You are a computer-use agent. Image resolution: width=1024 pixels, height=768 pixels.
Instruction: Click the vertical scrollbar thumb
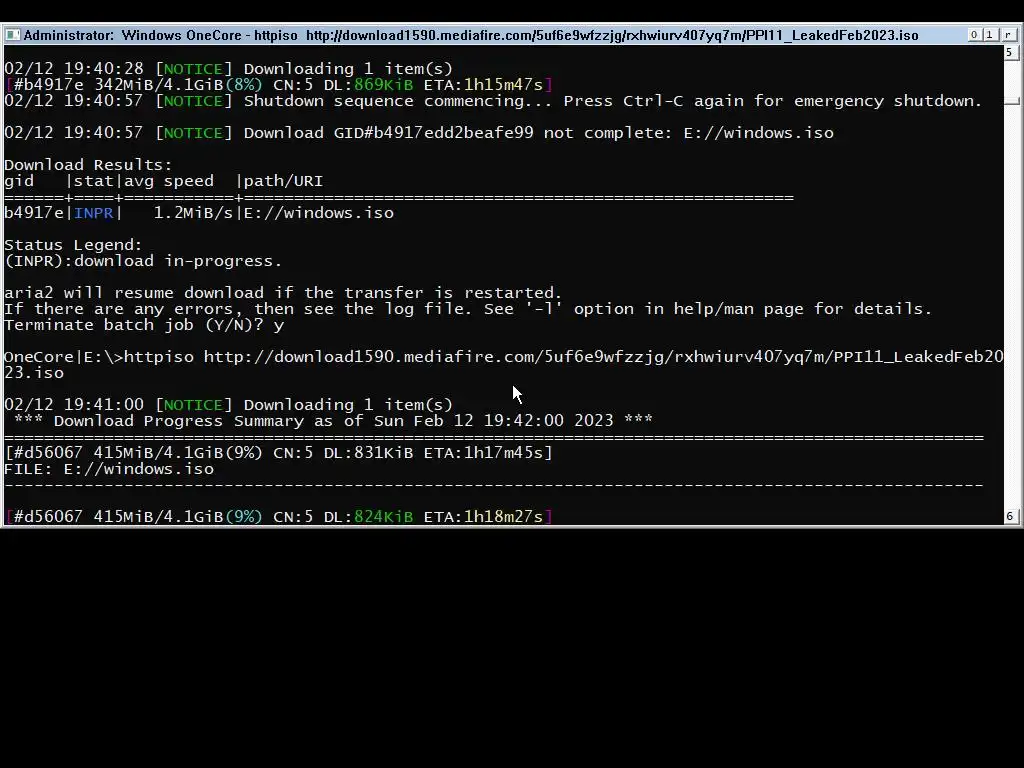click(x=1012, y=101)
